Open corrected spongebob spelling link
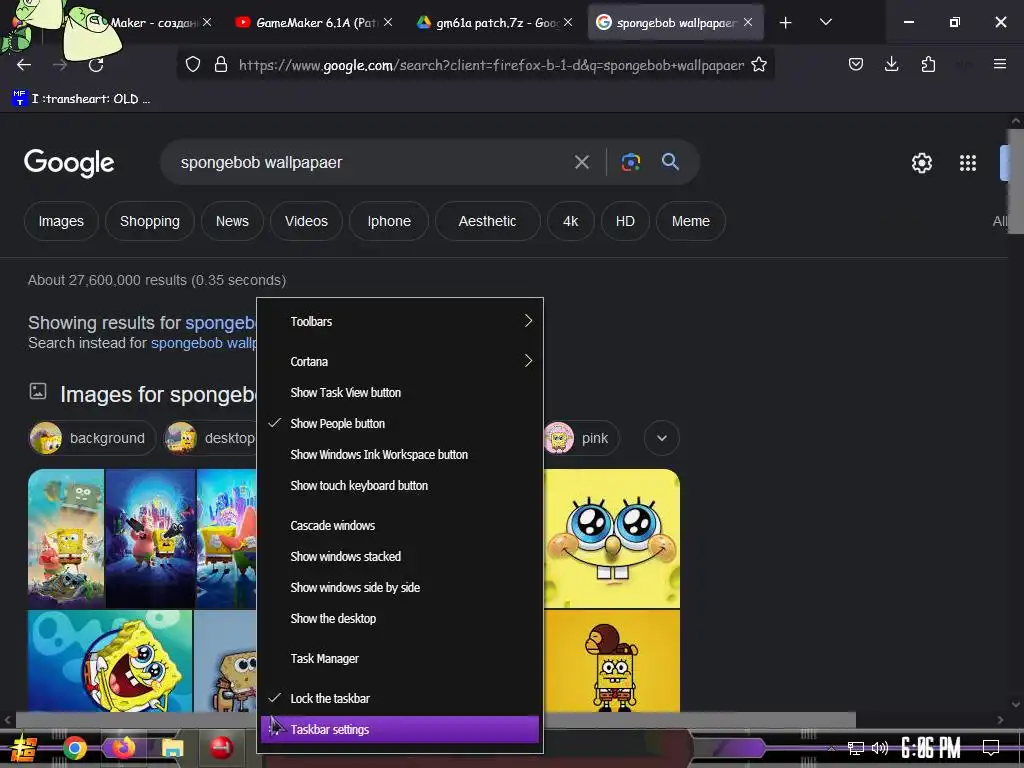The height and width of the screenshot is (768, 1024). click(x=221, y=323)
